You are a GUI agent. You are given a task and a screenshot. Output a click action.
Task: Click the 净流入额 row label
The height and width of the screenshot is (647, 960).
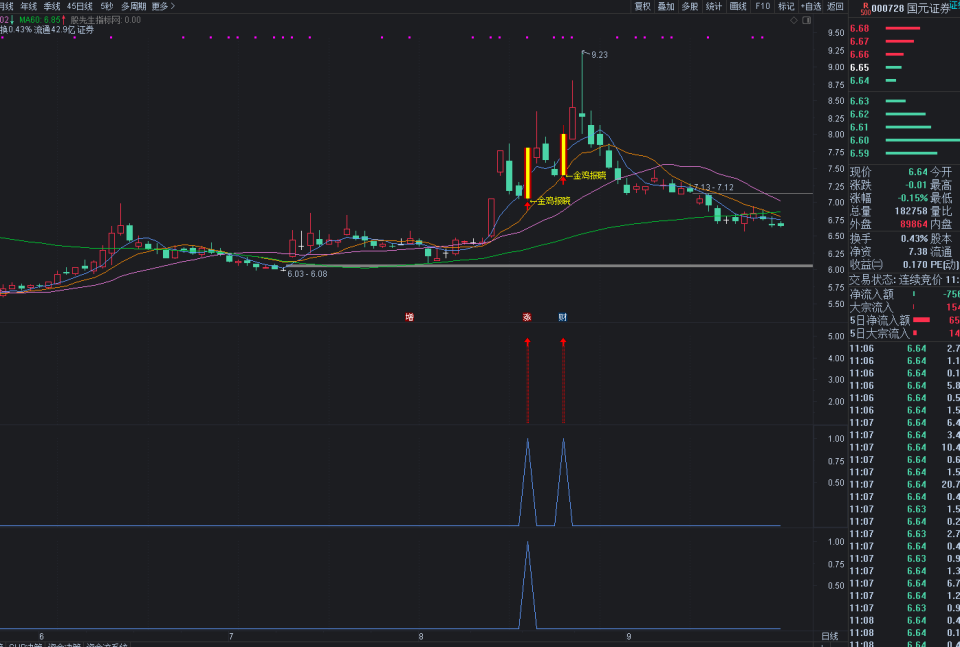click(871, 294)
